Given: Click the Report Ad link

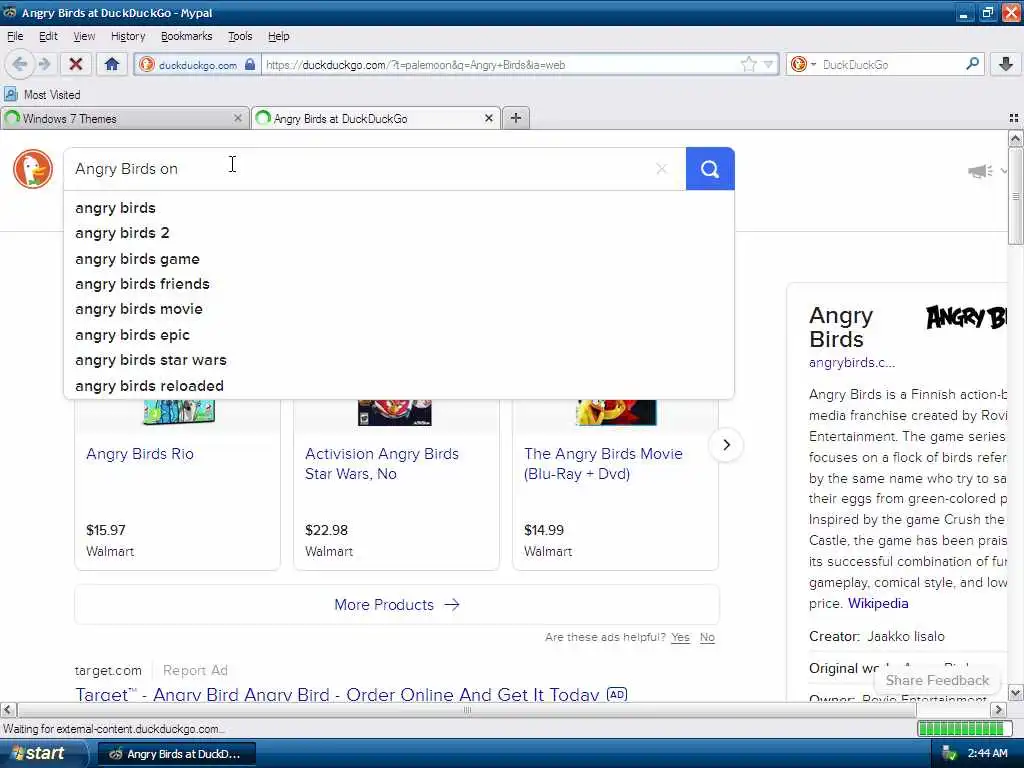Looking at the screenshot, I should coord(195,671).
